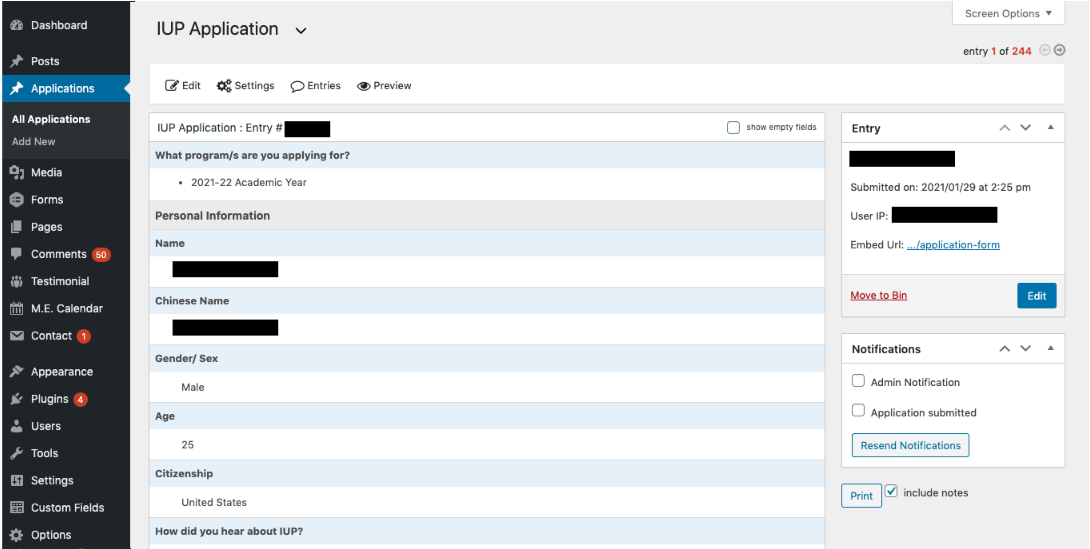The height and width of the screenshot is (549, 1090).
Task: Open Add New submenu item
Action: (33, 141)
